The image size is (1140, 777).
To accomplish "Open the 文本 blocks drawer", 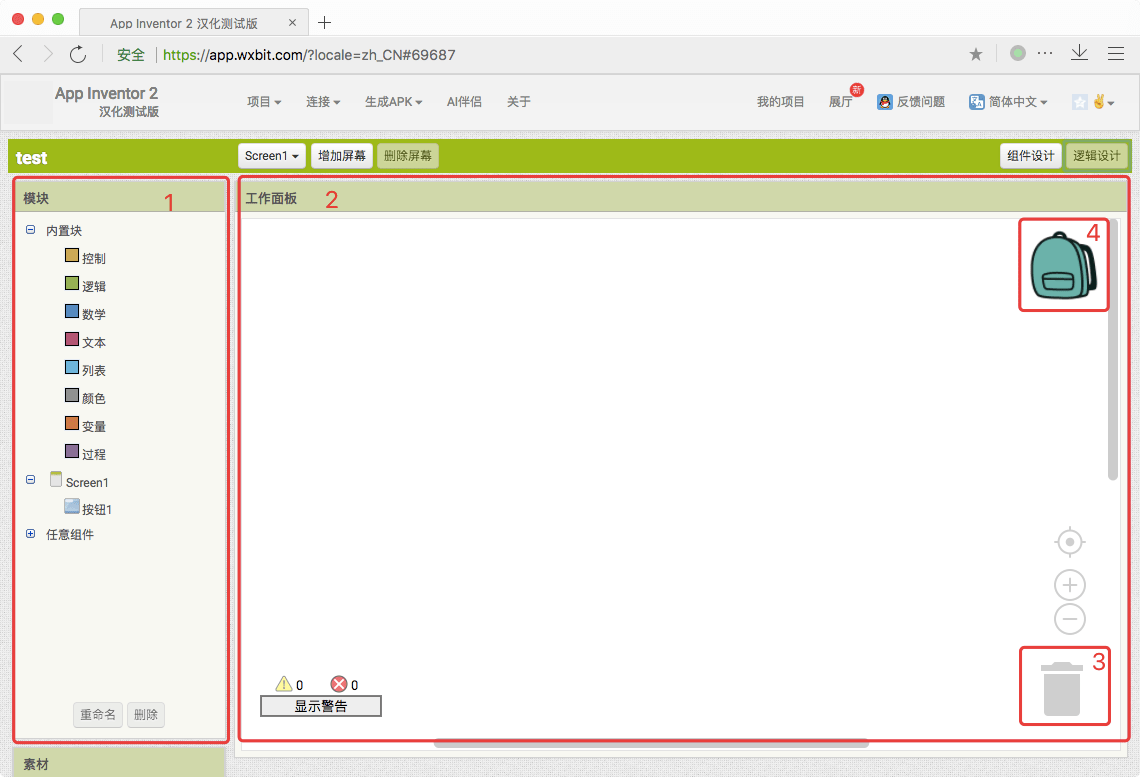I will (x=93, y=342).
